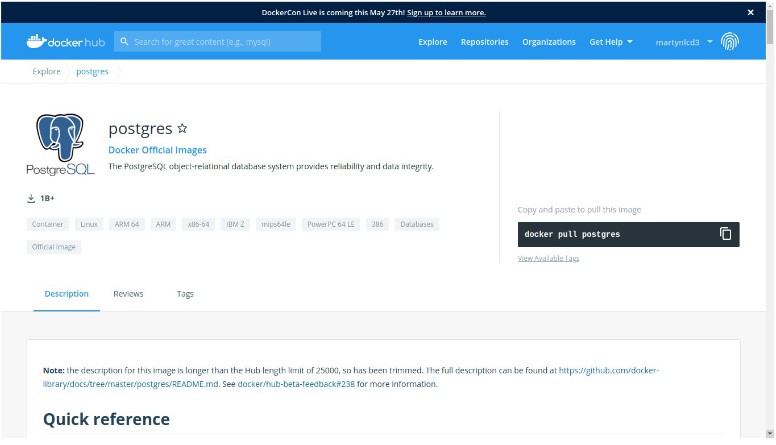
Task: Star the postgres repository
Action: tap(182, 128)
